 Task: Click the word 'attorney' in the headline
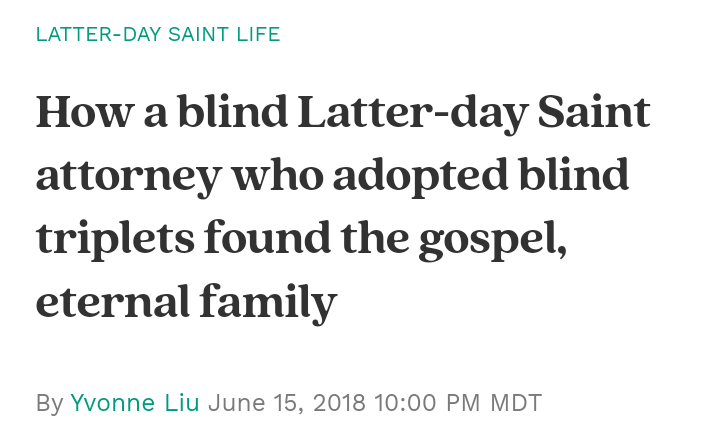[127, 176]
